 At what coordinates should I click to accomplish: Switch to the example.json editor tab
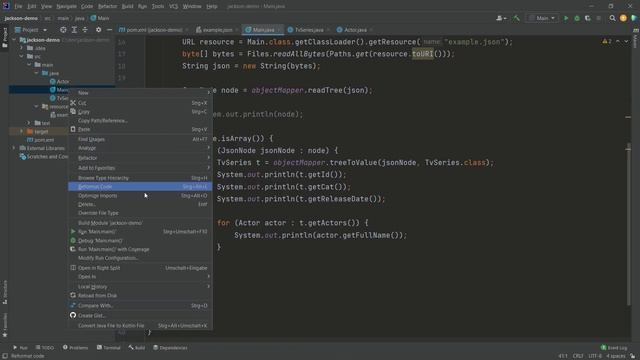pos(217,30)
